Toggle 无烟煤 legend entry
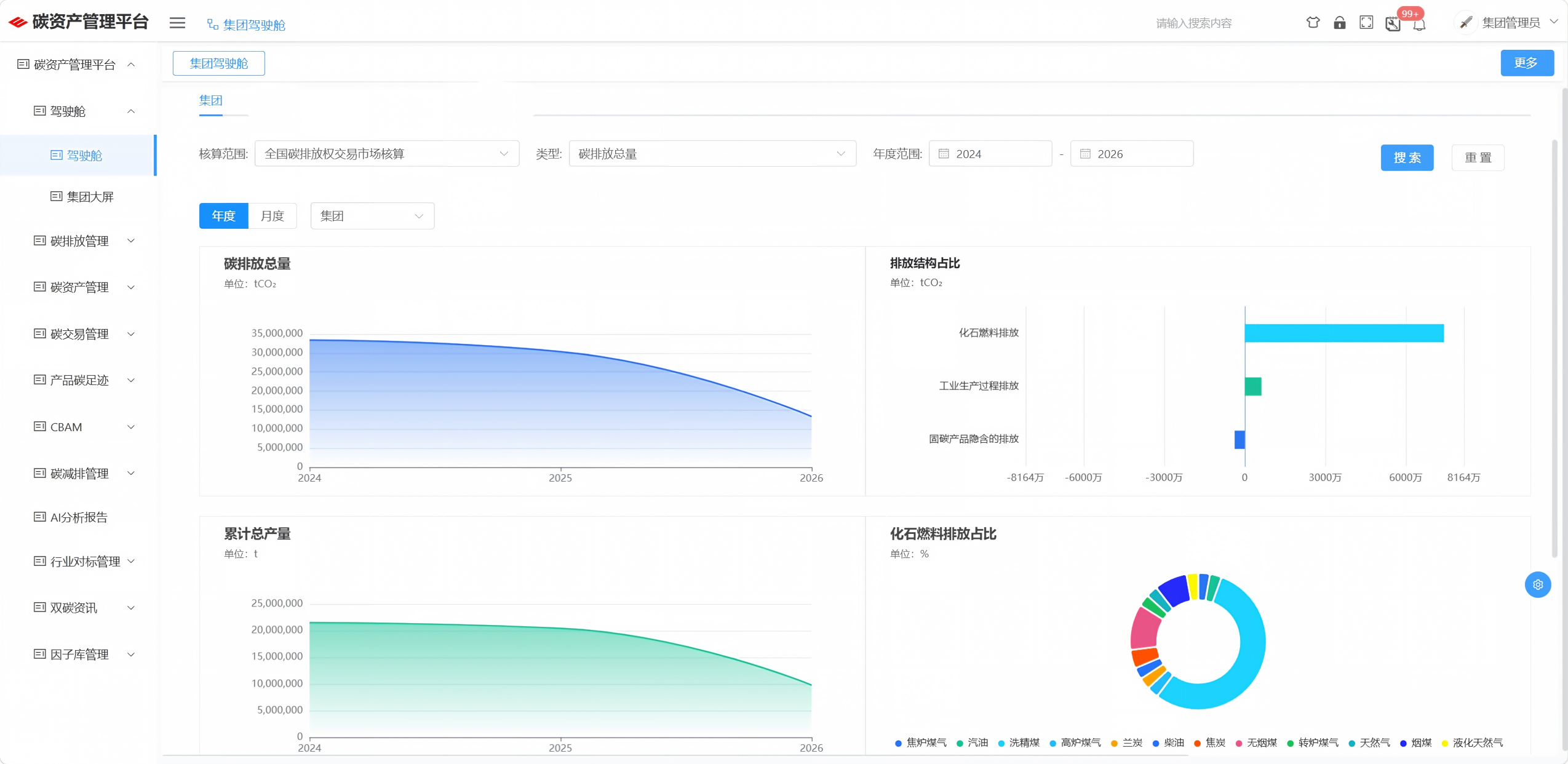This screenshot has height=764, width=1568. [x=1256, y=742]
